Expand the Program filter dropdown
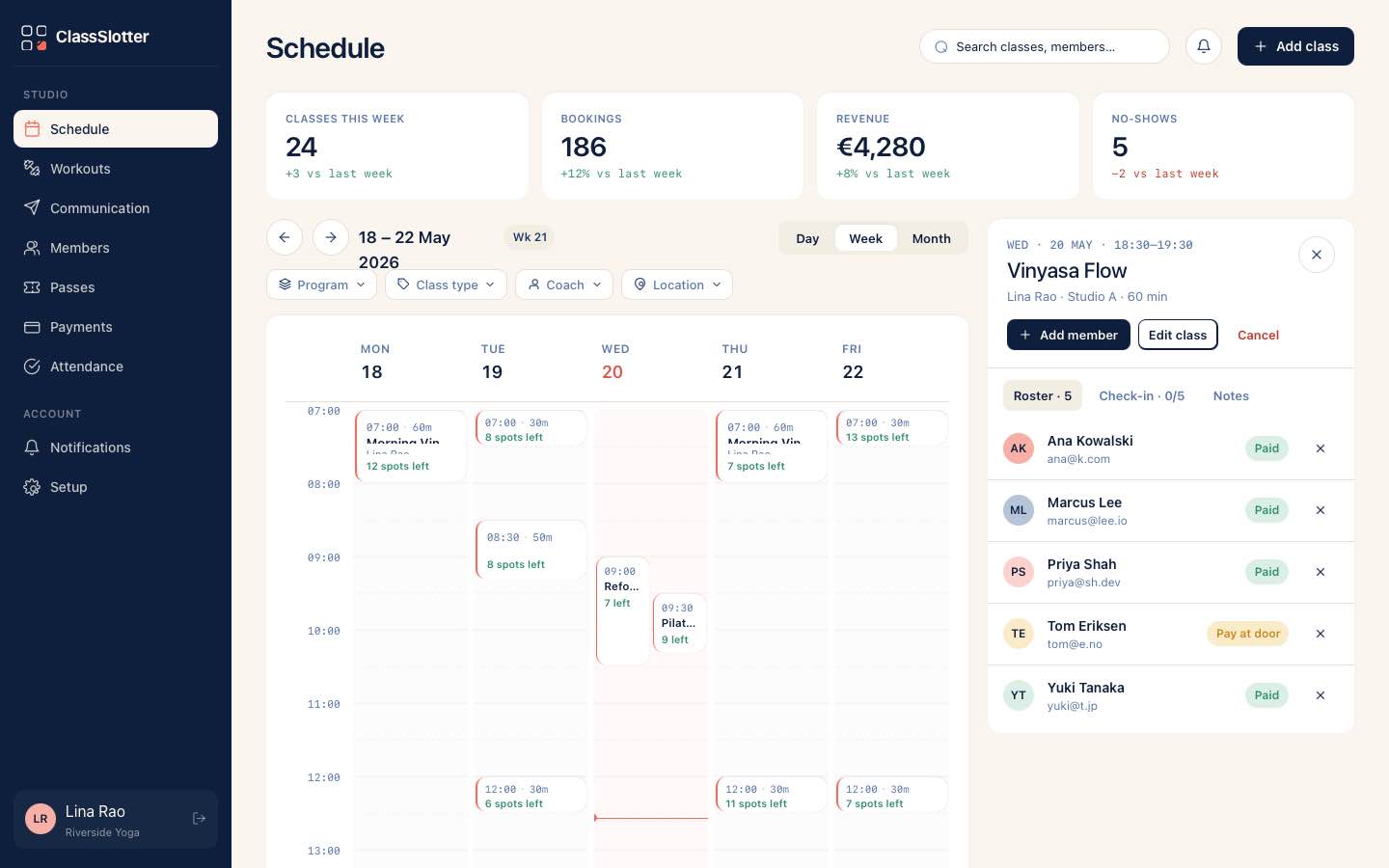Viewport: 1389px width, 868px height. pyautogui.click(x=321, y=285)
